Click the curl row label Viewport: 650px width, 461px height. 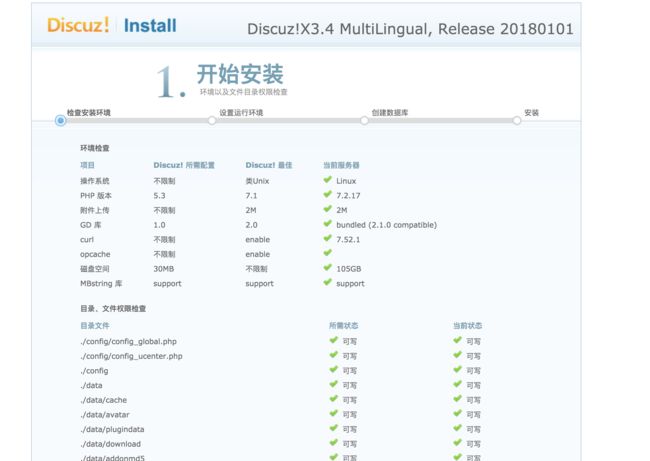tap(87, 240)
